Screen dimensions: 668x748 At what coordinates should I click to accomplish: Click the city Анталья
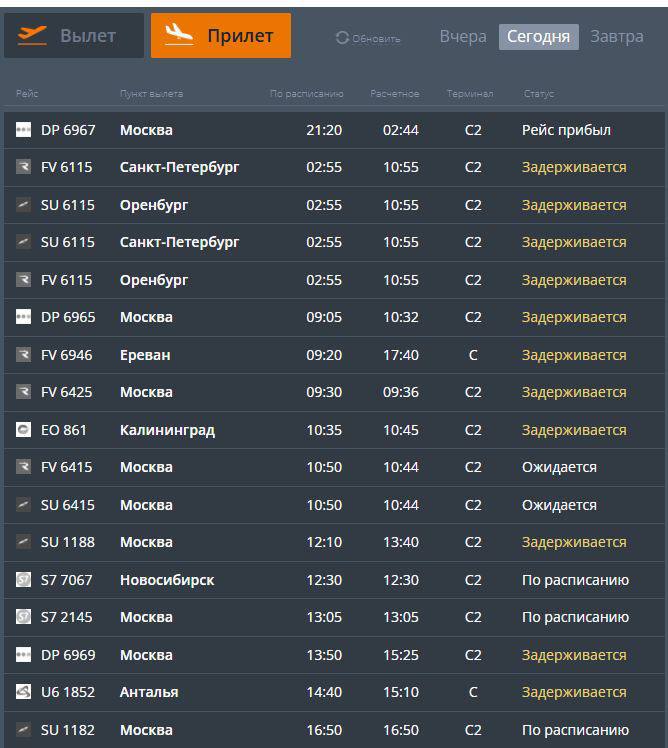(x=149, y=692)
